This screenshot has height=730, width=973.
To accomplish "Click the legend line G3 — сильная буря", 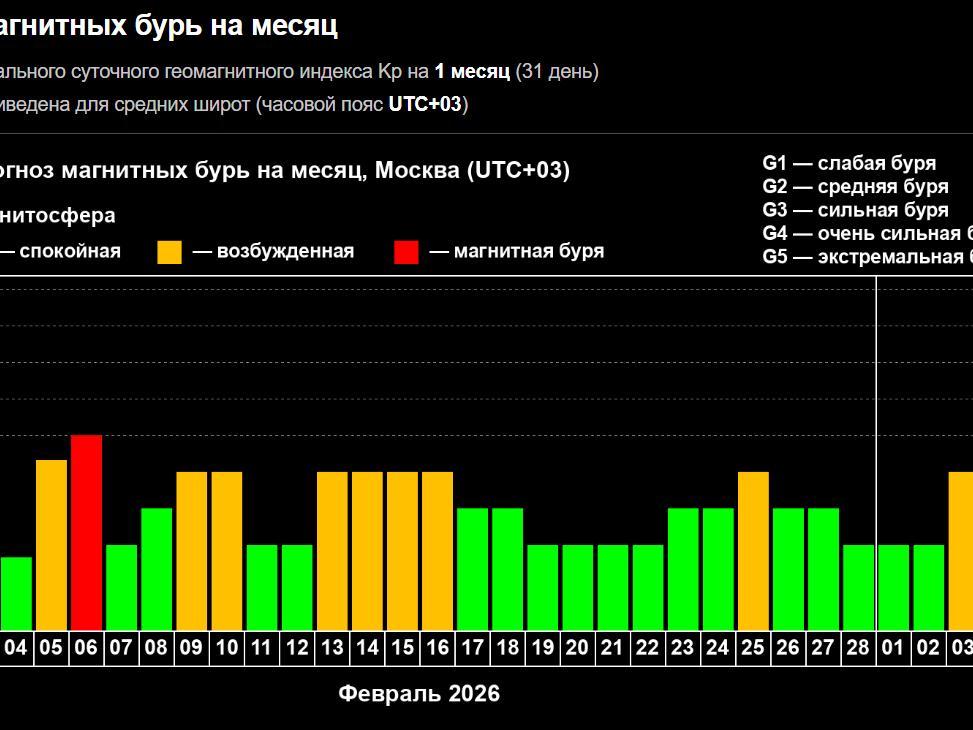I will click(x=855, y=210).
